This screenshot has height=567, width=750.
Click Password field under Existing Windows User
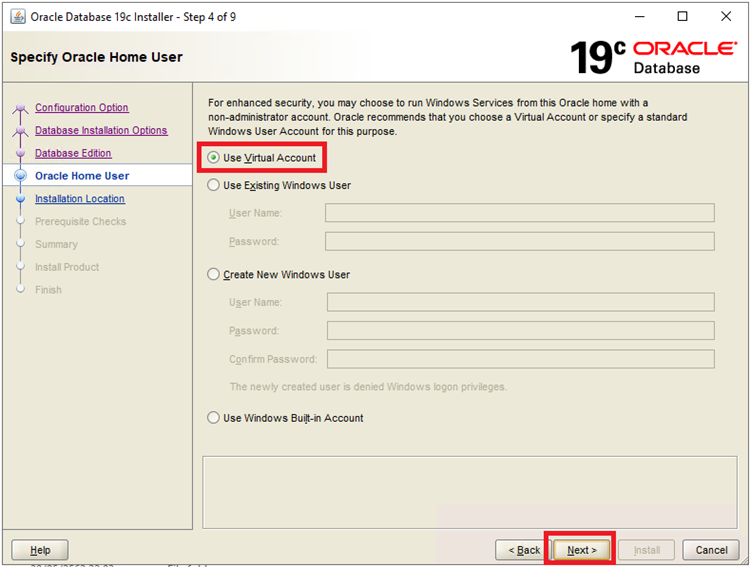click(520, 241)
